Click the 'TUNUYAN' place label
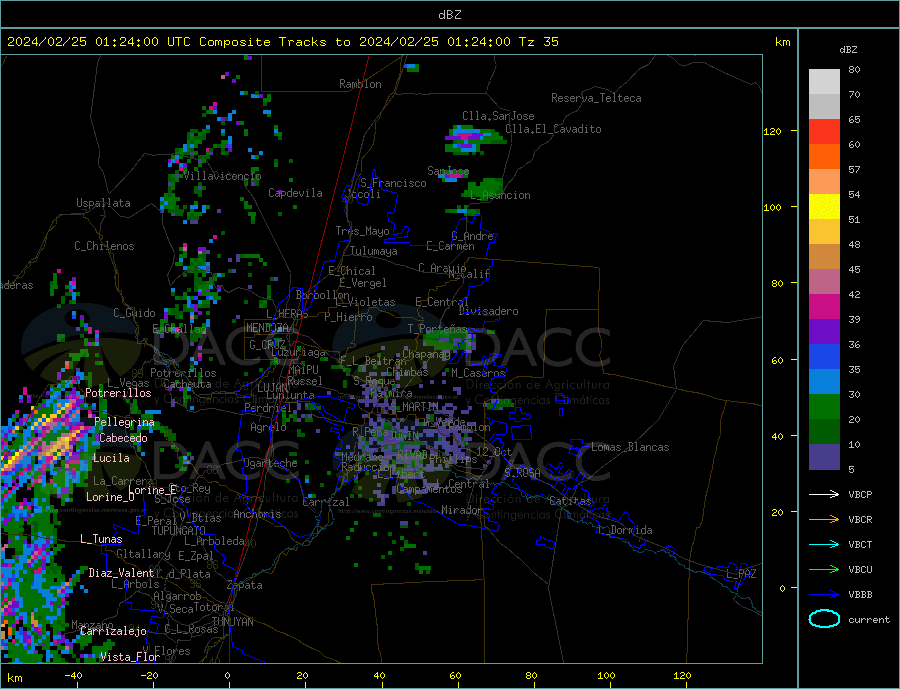The image size is (900, 689). 232,622
